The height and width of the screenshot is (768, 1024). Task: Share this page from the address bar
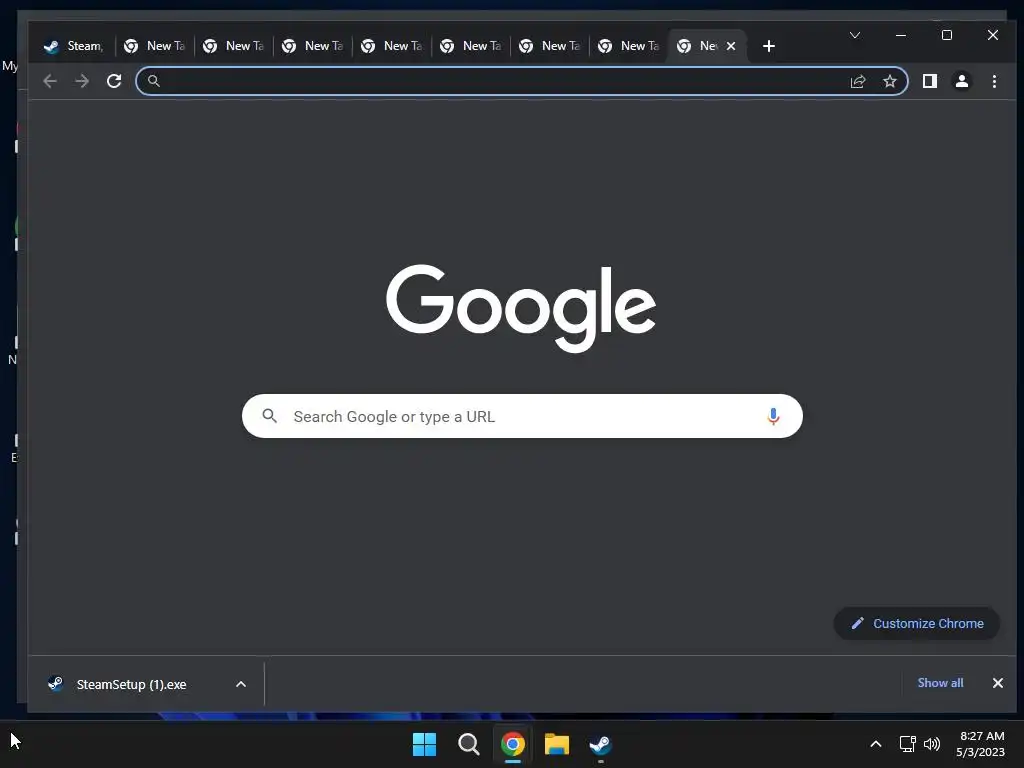click(857, 81)
